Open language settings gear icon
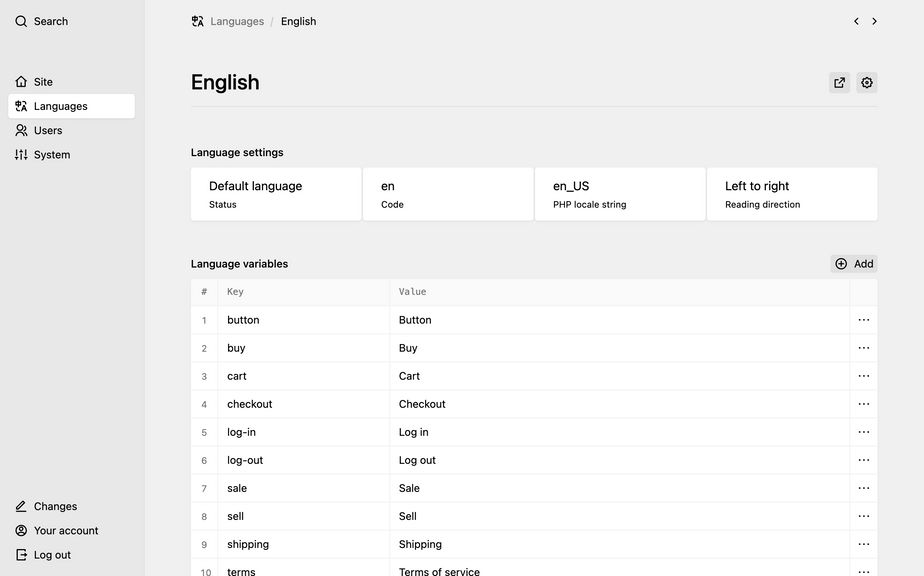Screen dimensions: 924x576 (867, 83)
